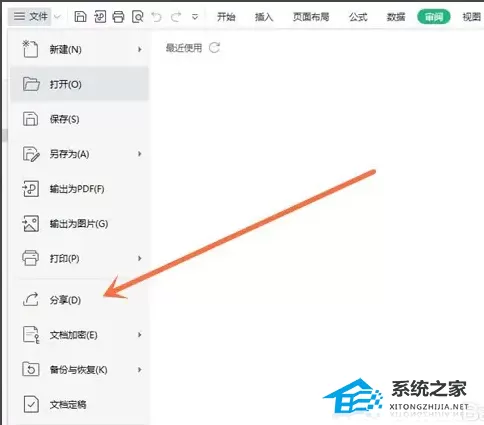Click the print preview toolbar icon
The image size is (484, 425).
point(137,16)
